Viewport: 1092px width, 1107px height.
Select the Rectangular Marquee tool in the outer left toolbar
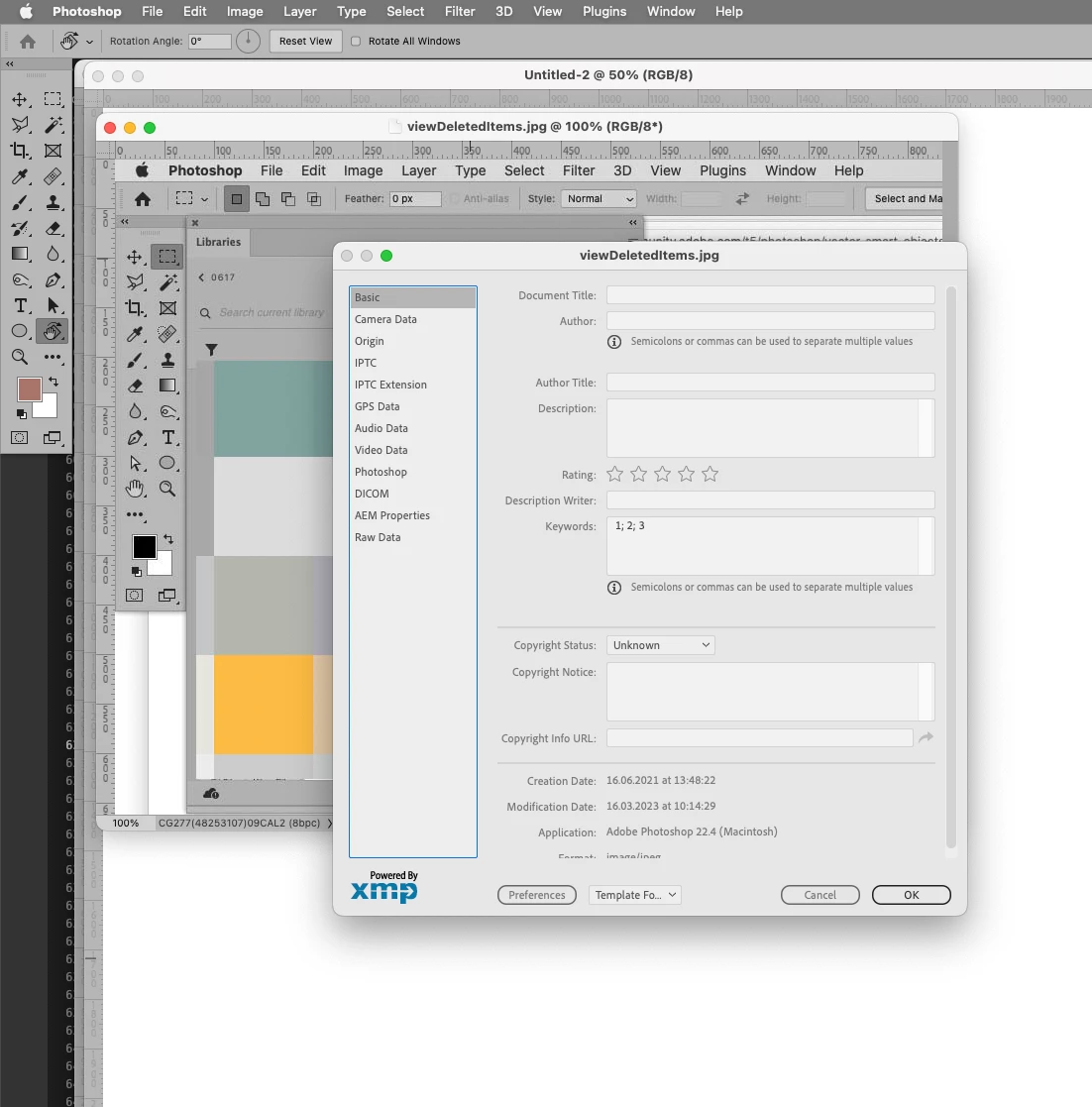point(53,99)
